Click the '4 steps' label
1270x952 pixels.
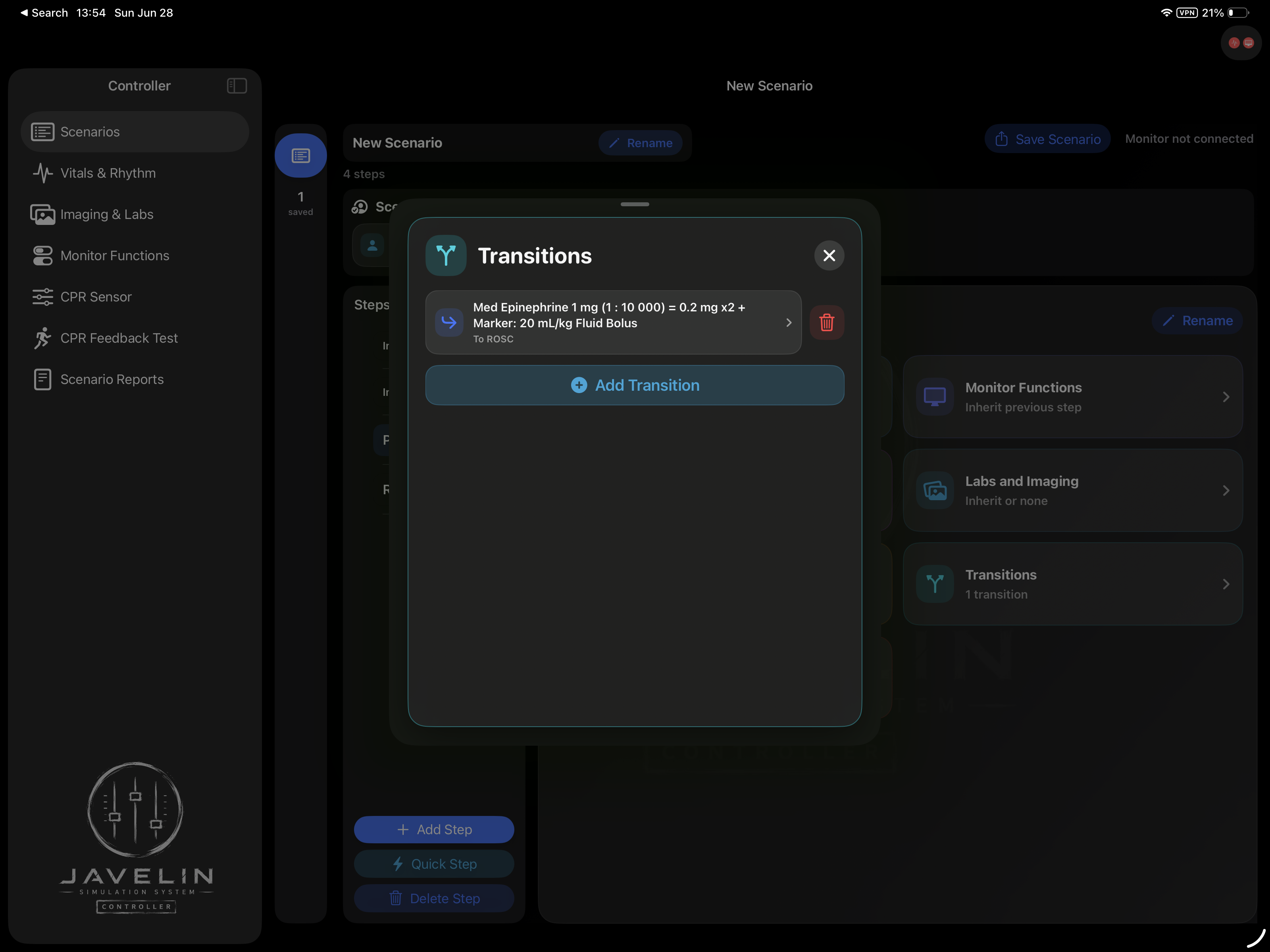(x=364, y=174)
